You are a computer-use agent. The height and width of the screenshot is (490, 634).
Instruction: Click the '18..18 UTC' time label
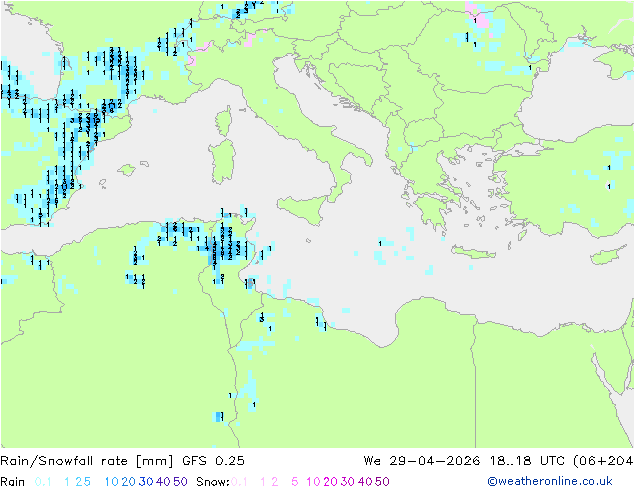[x=528, y=461]
